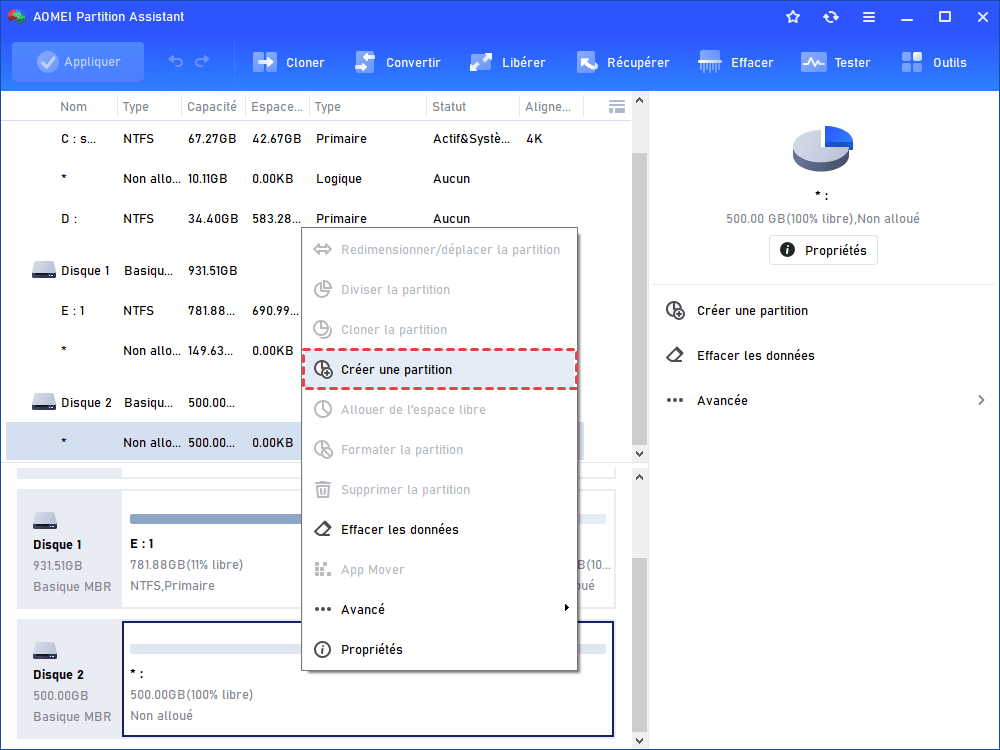Expand the Avancé submenu in context menu
The image size is (1000, 750).
click(440, 609)
